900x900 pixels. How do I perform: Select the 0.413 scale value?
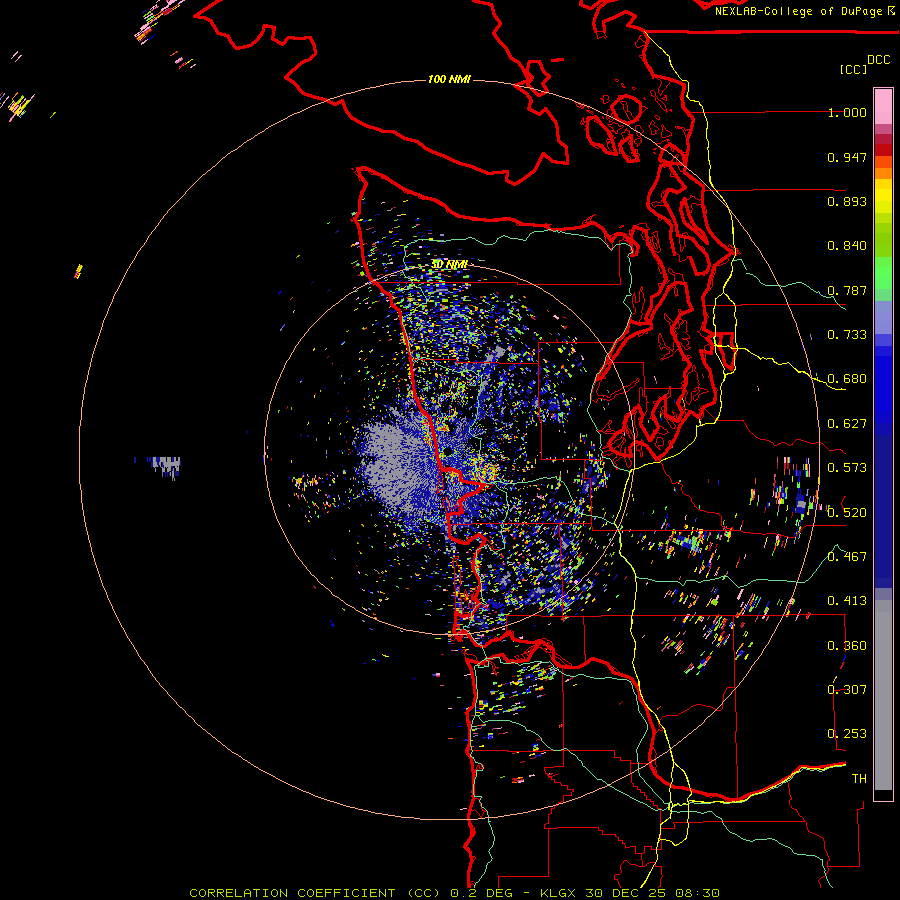click(847, 601)
